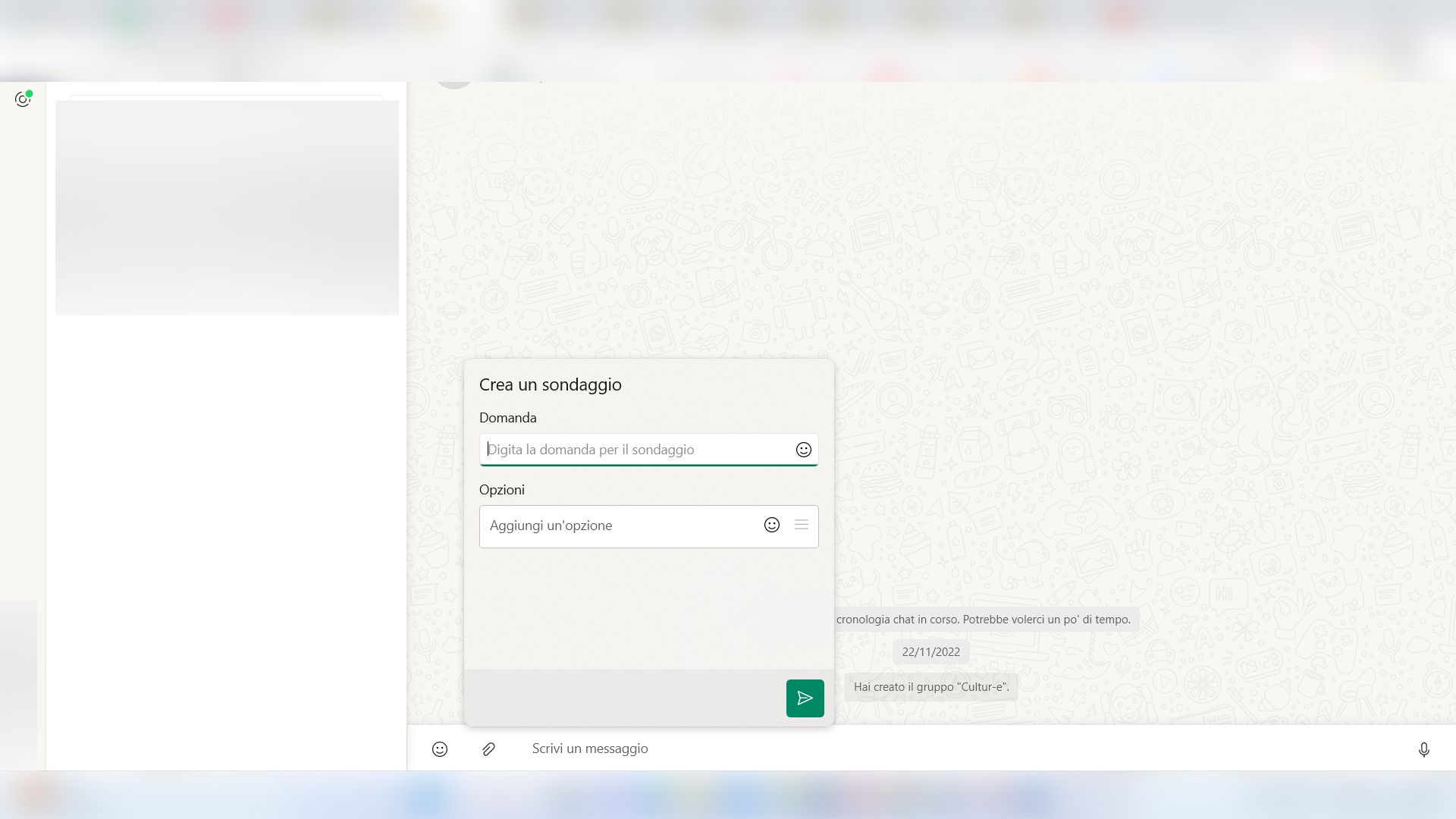Screen dimensions: 1456x819
Task: Open Status updates via the status icon
Action: [x=22, y=99]
